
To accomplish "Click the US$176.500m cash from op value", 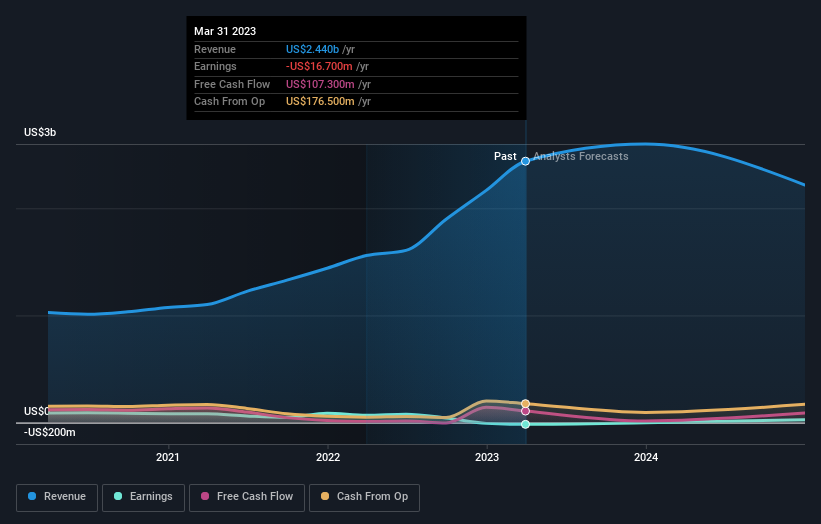I will pos(320,102).
